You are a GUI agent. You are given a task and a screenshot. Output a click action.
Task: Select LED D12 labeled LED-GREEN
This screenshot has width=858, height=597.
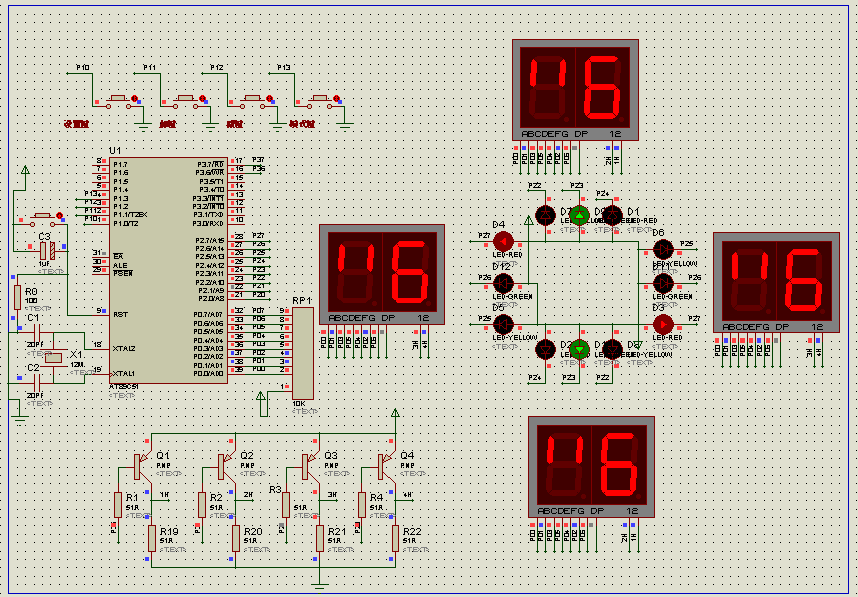[503, 283]
